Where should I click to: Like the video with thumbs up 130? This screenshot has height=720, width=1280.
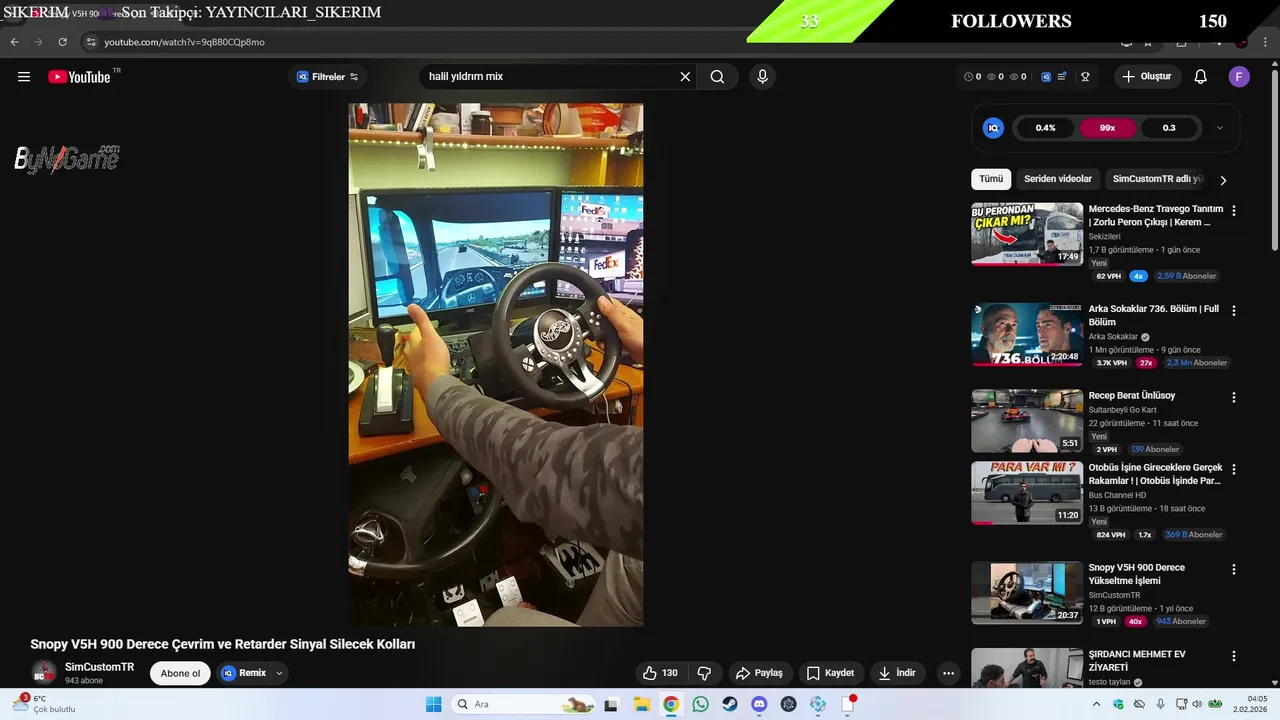point(660,673)
